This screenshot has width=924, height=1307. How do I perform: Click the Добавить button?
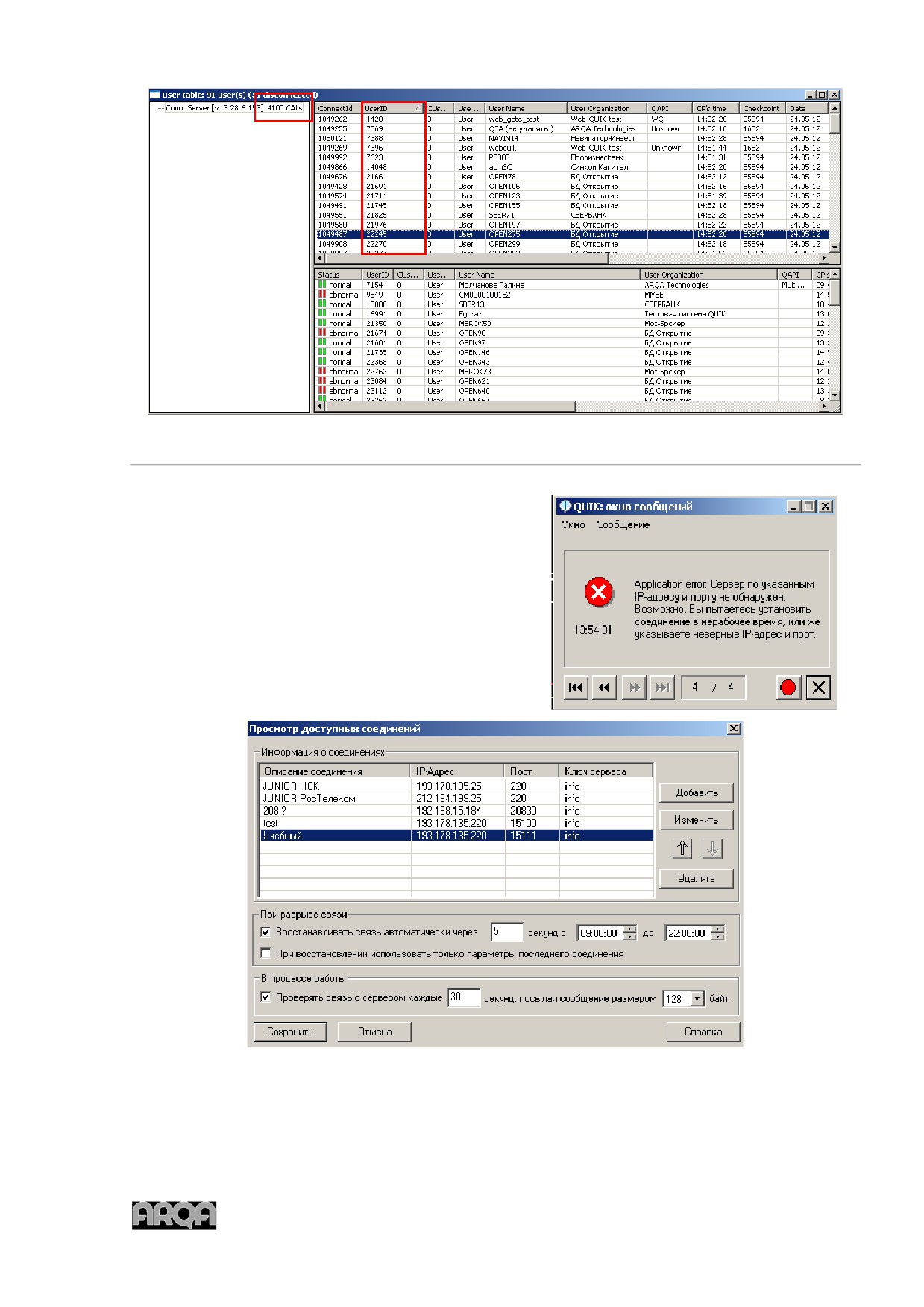[697, 793]
